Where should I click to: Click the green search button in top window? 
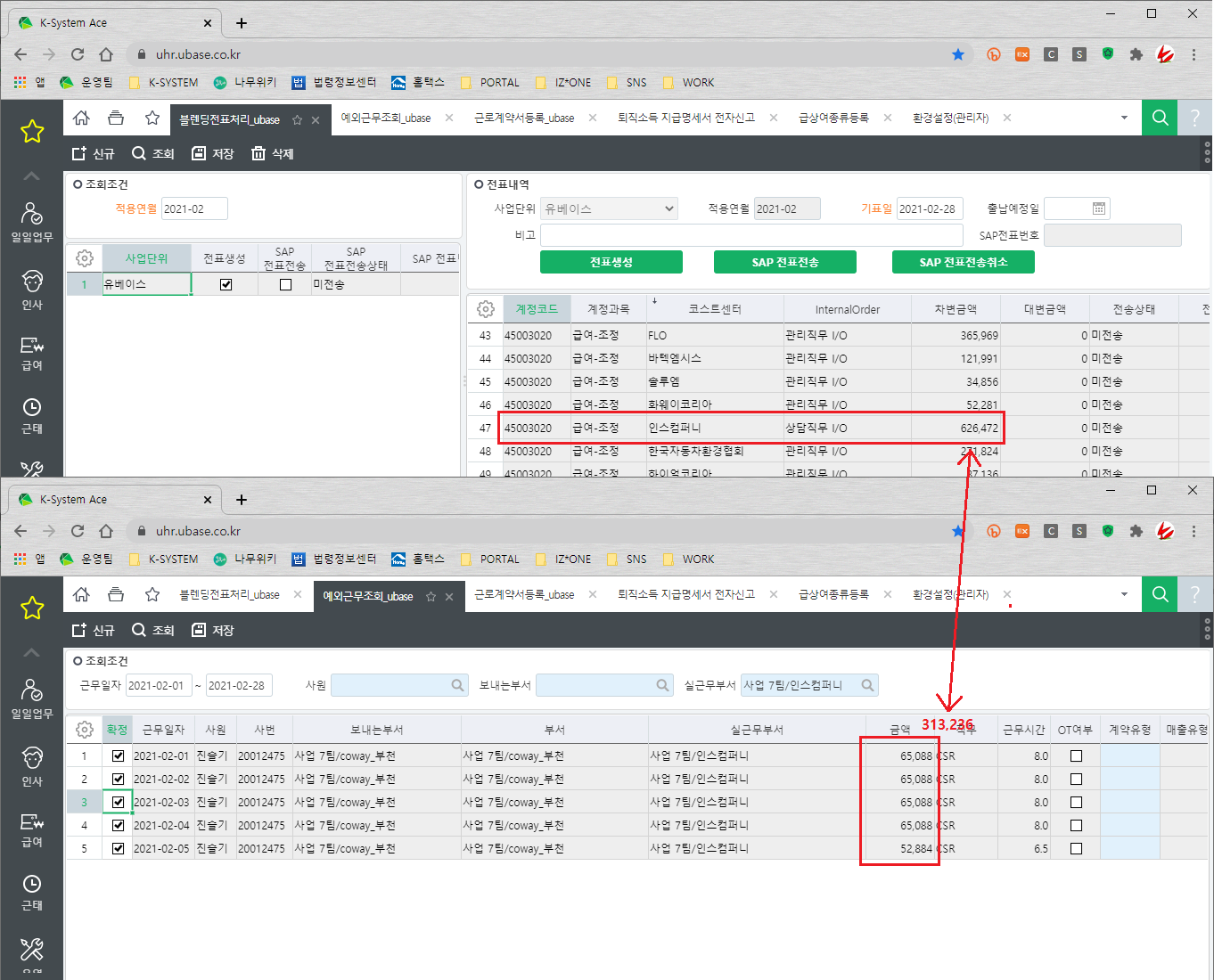pyautogui.click(x=1160, y=118)
